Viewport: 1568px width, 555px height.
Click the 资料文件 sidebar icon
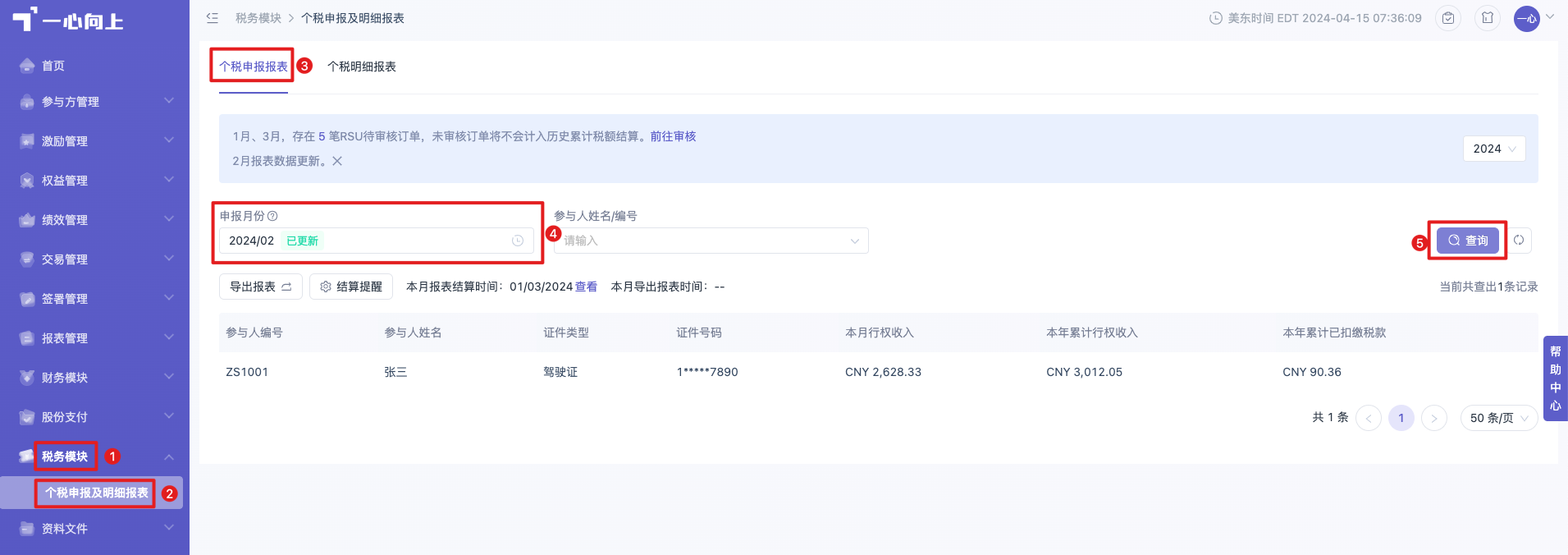[27, 529]
